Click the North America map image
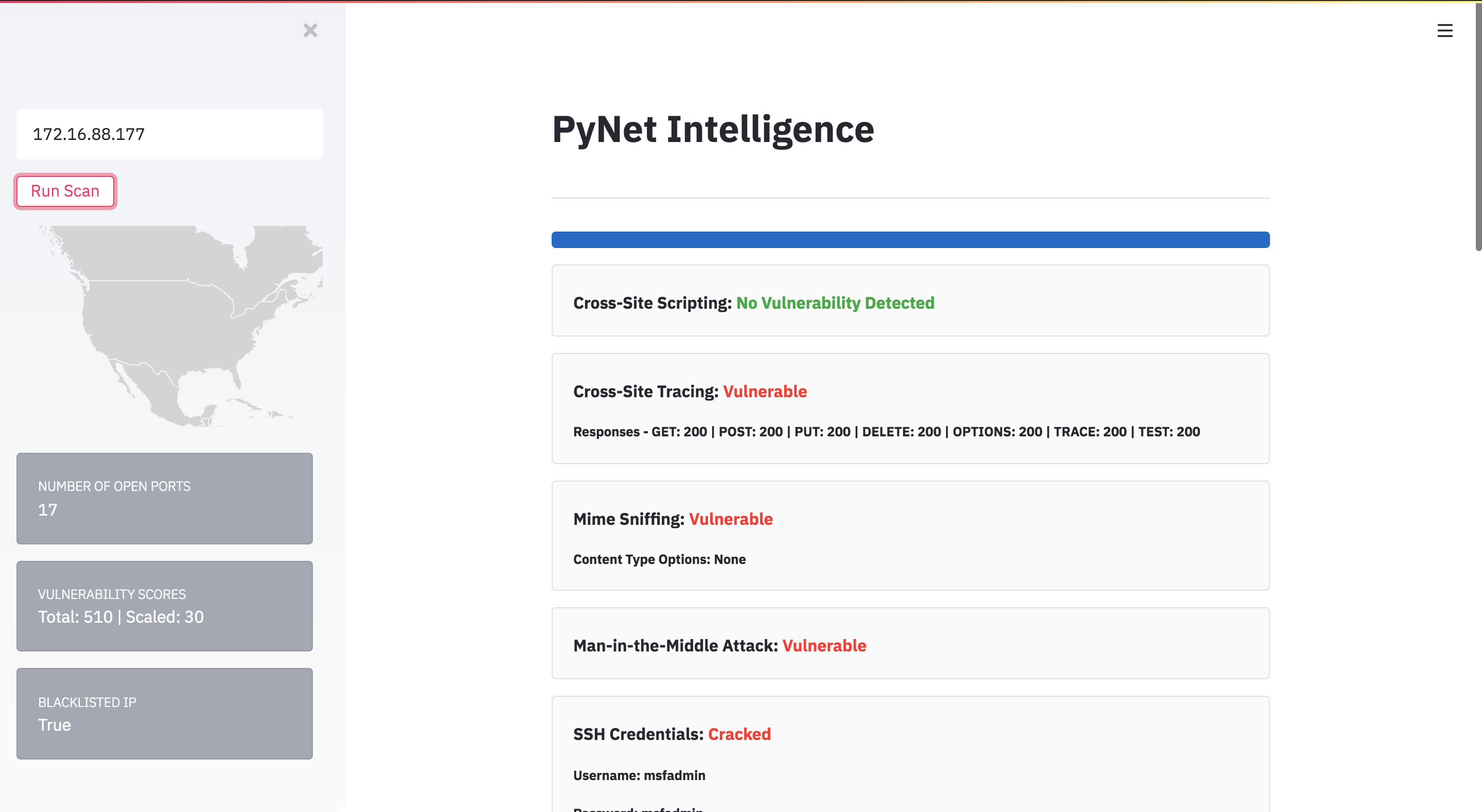This screenshot has width=1482, height=812. tap(181, 326)
